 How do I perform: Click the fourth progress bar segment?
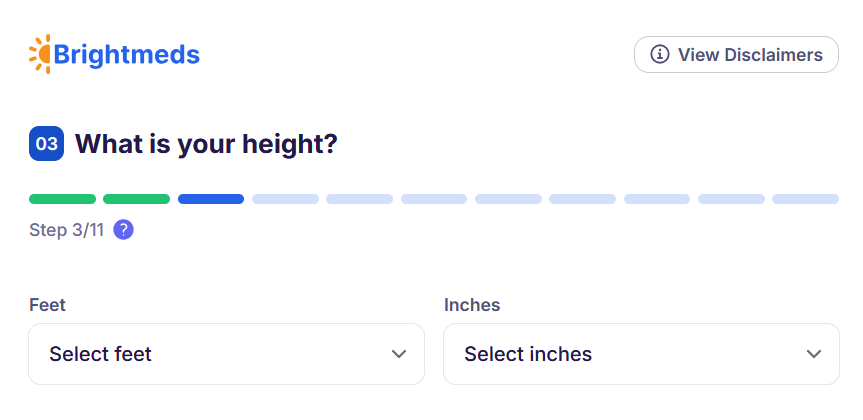285,199
